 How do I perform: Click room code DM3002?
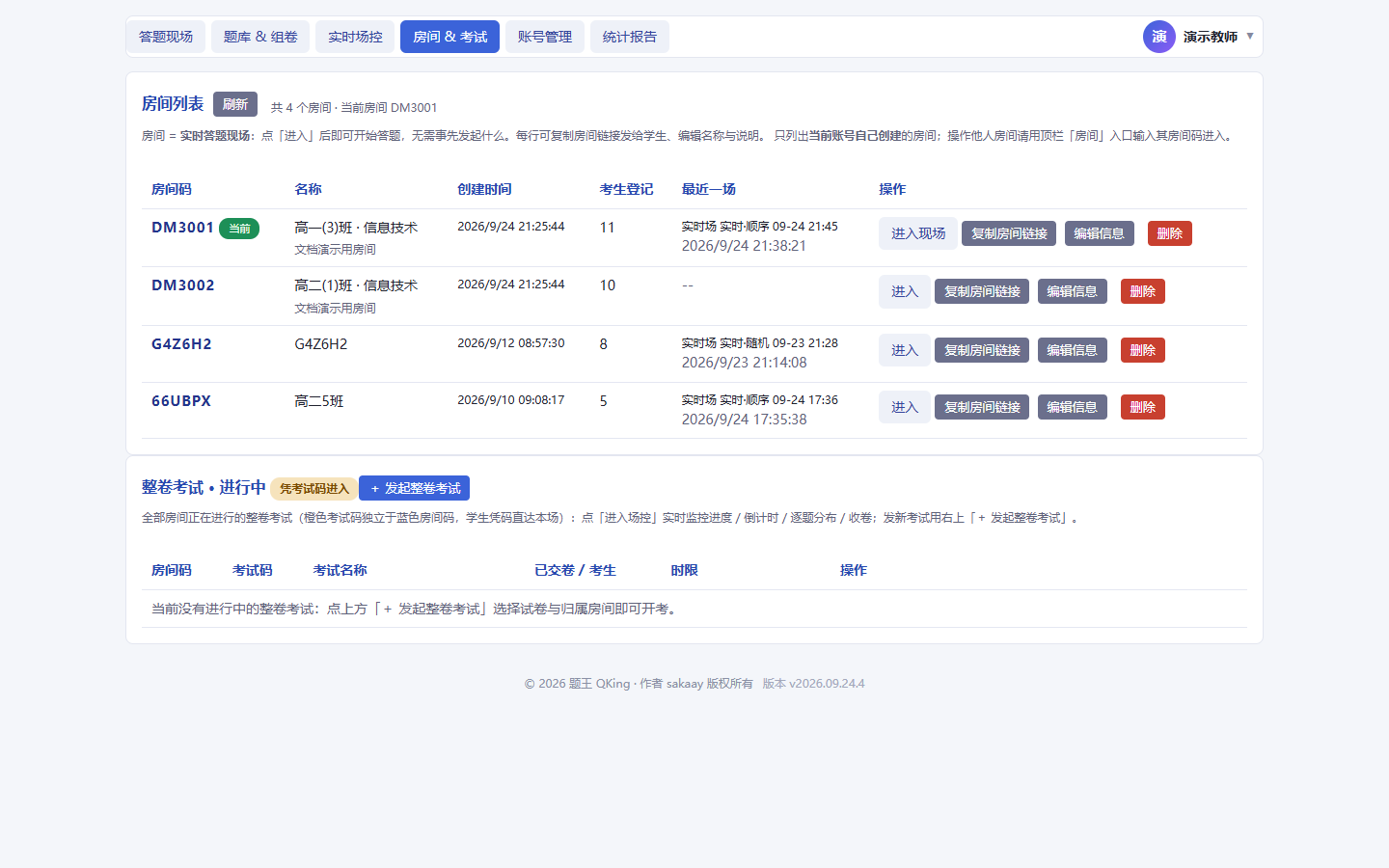[183, 285]
